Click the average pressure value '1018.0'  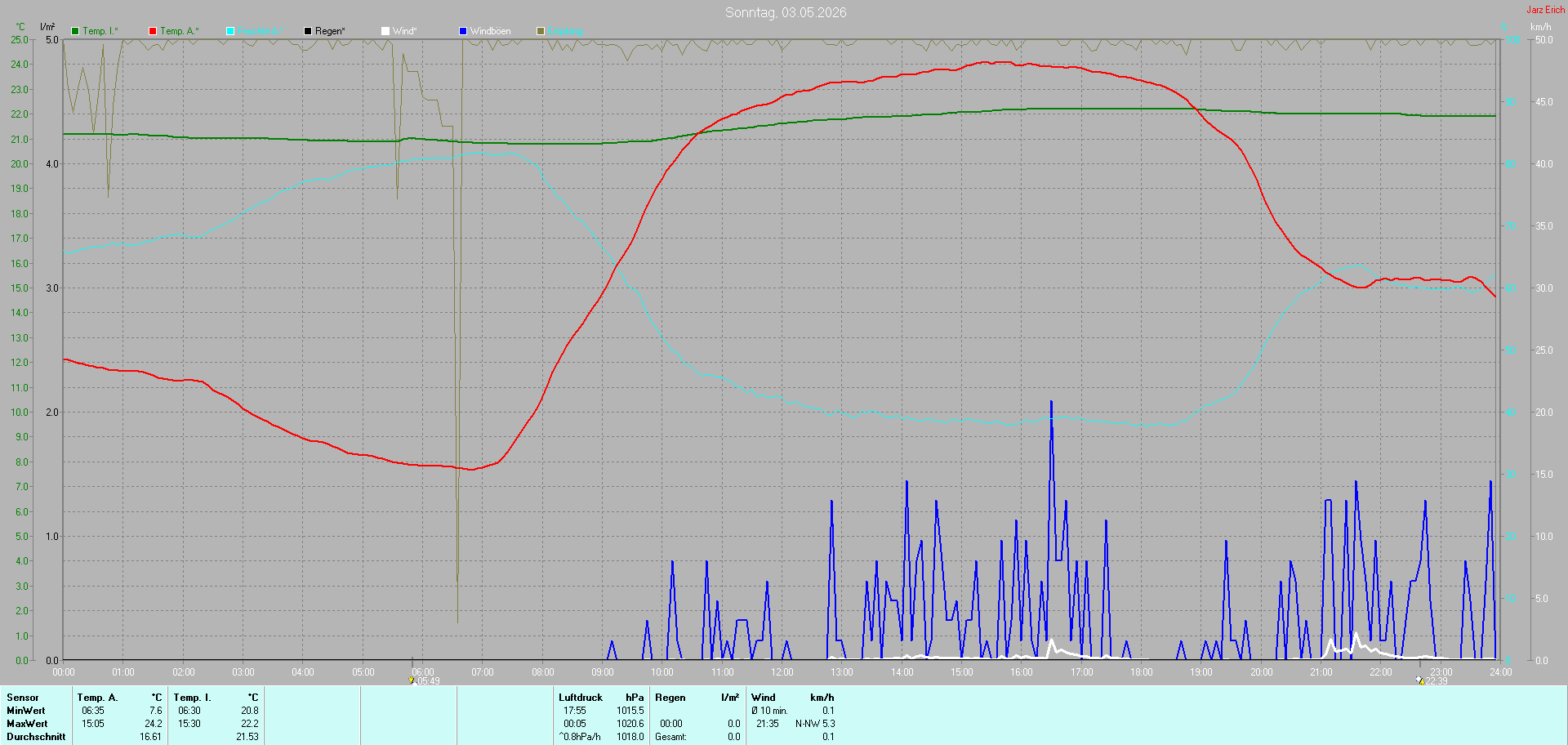[x=630, y=737]
